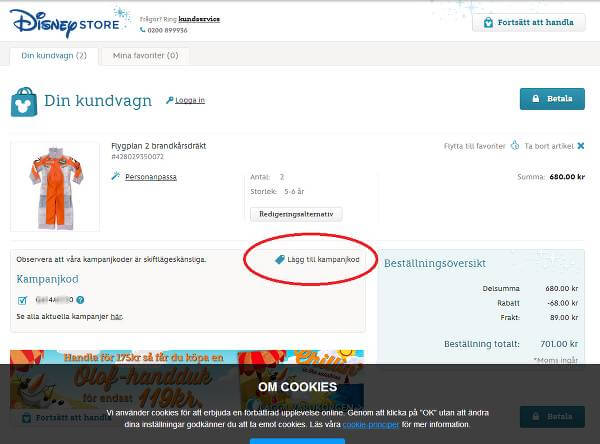Click the Personanpassa link
The image size is (600, 444).
tap(151, 177)
